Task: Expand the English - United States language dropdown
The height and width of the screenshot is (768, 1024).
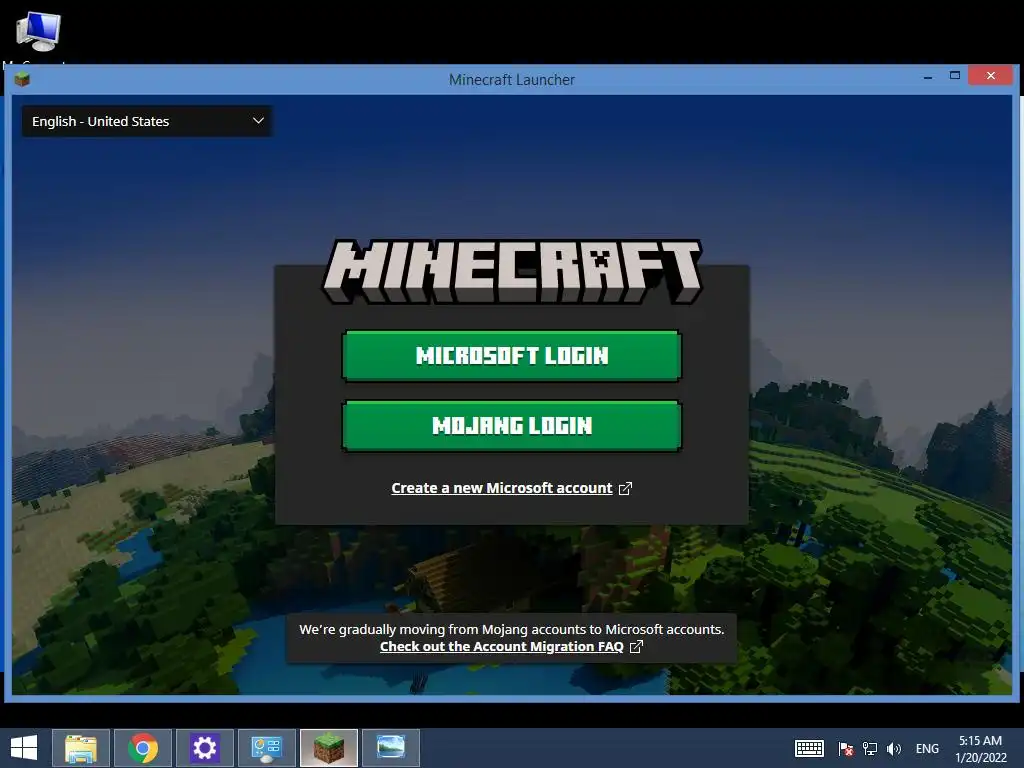Action: click(147, 121)
